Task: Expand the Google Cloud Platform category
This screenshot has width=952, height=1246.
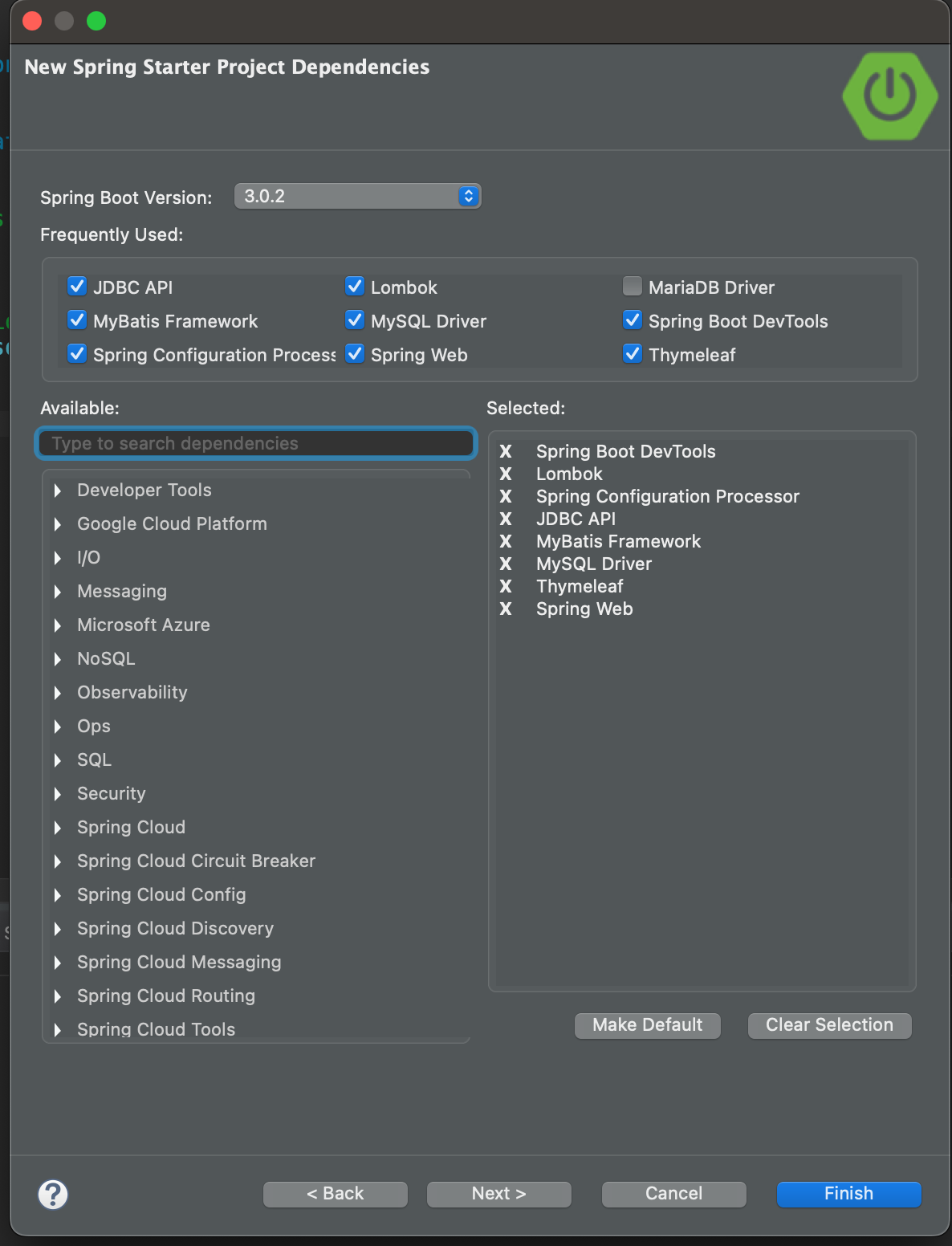Action: pyautogui.click(x=58, y=524)
